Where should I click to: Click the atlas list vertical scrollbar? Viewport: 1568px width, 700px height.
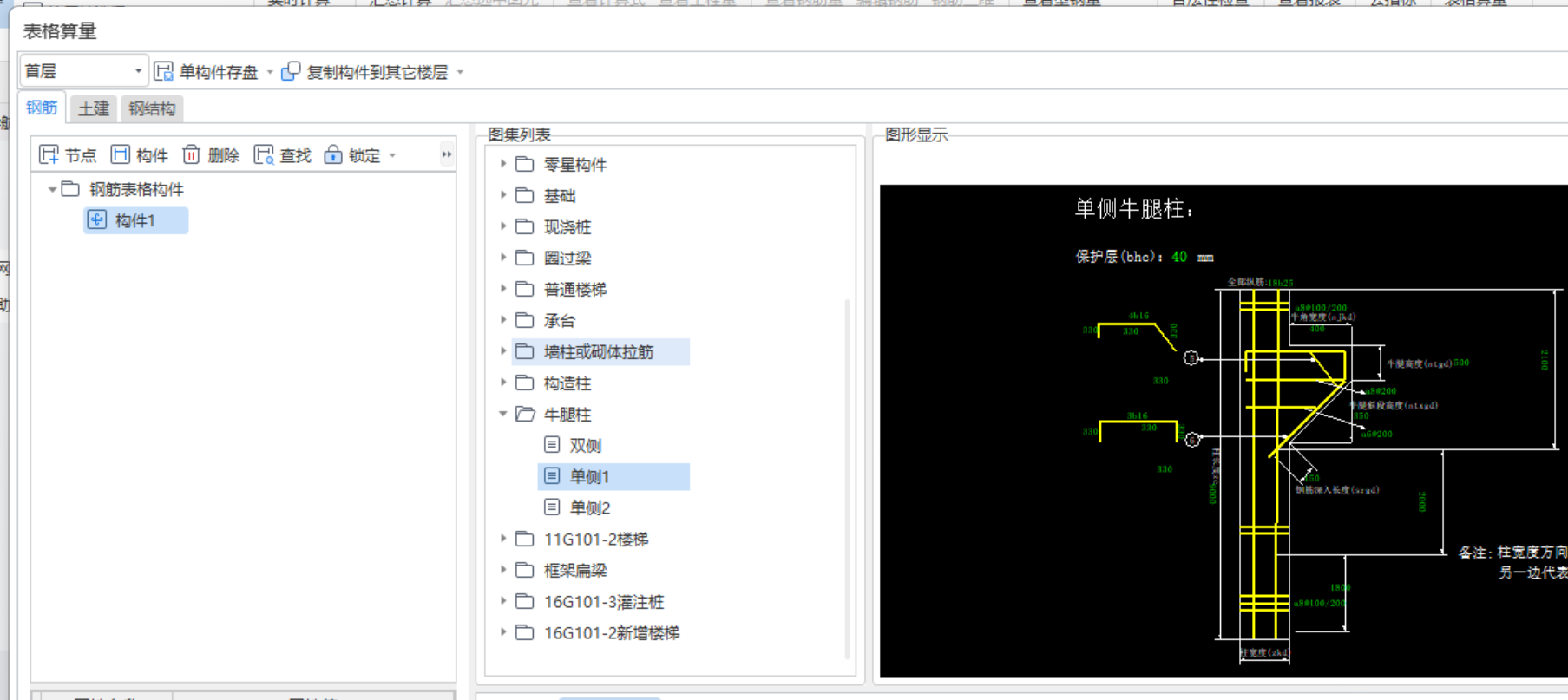point(847,477)
